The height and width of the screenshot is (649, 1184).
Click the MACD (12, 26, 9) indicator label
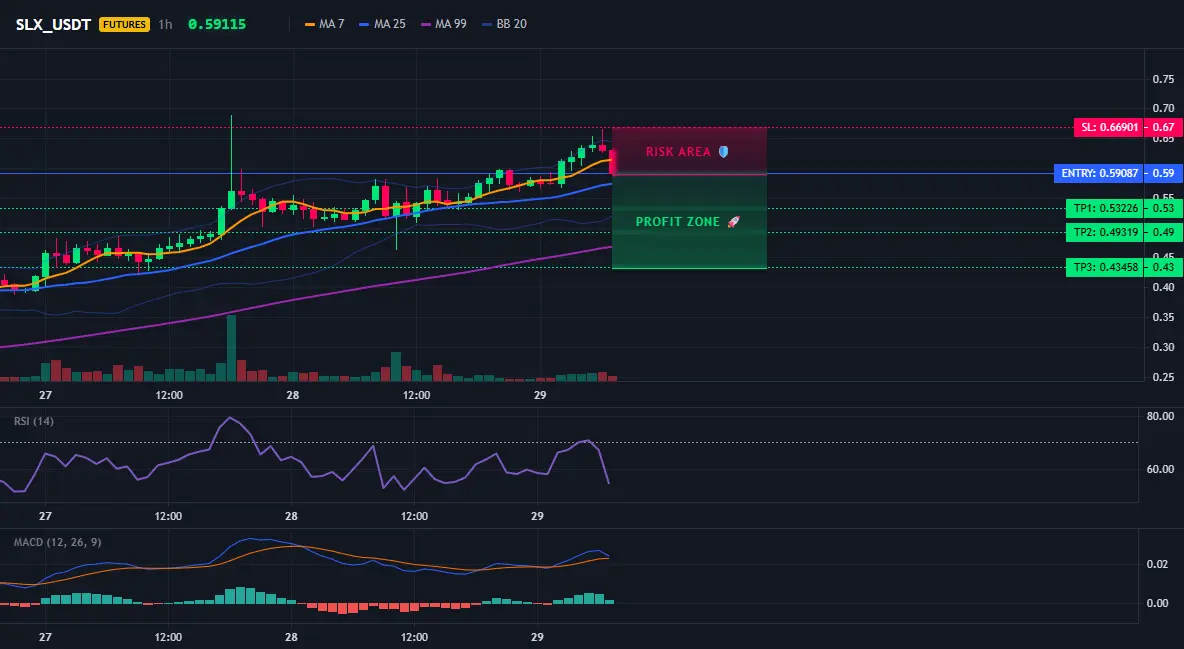(x=58, y=542)
